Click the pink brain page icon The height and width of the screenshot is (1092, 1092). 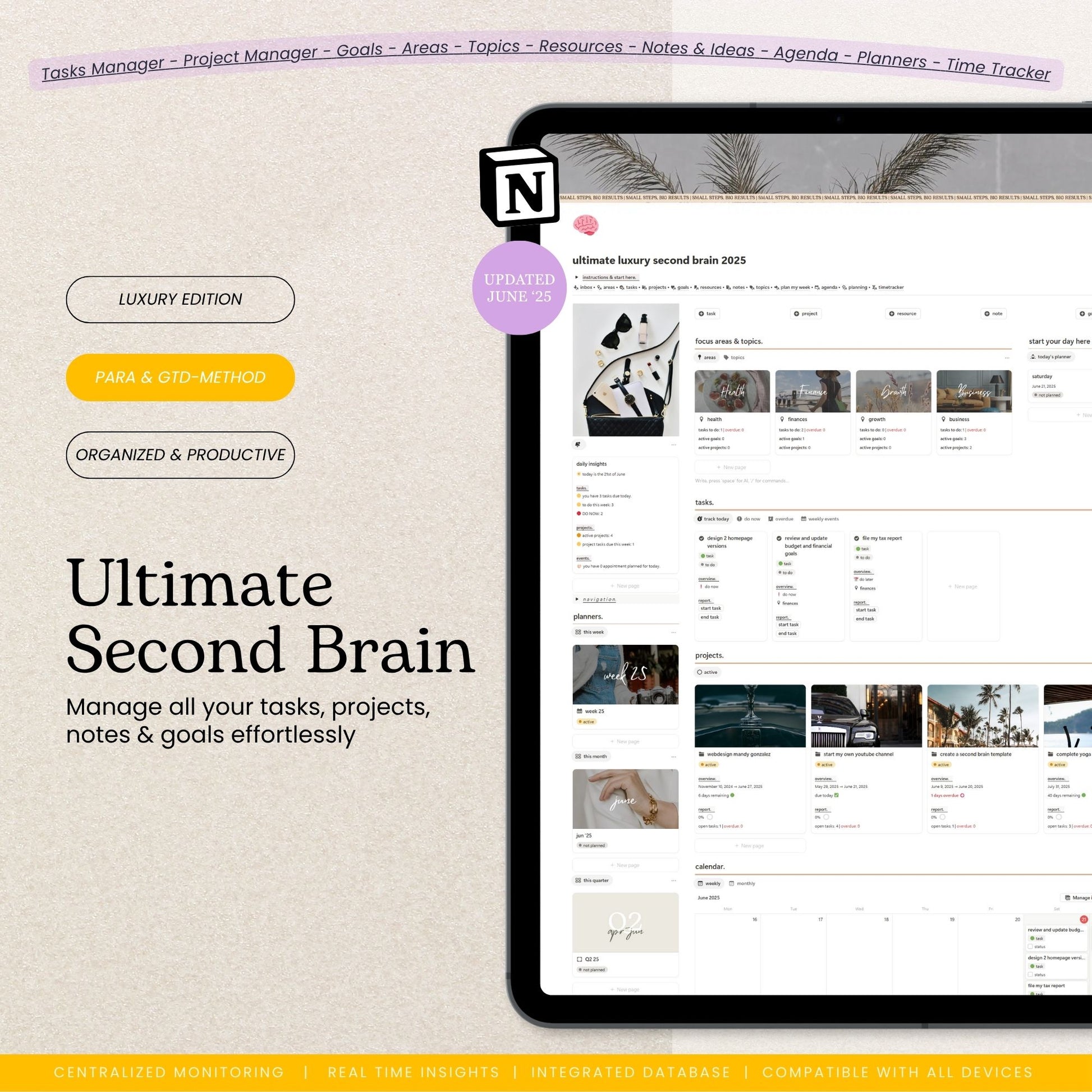[586, 225]
